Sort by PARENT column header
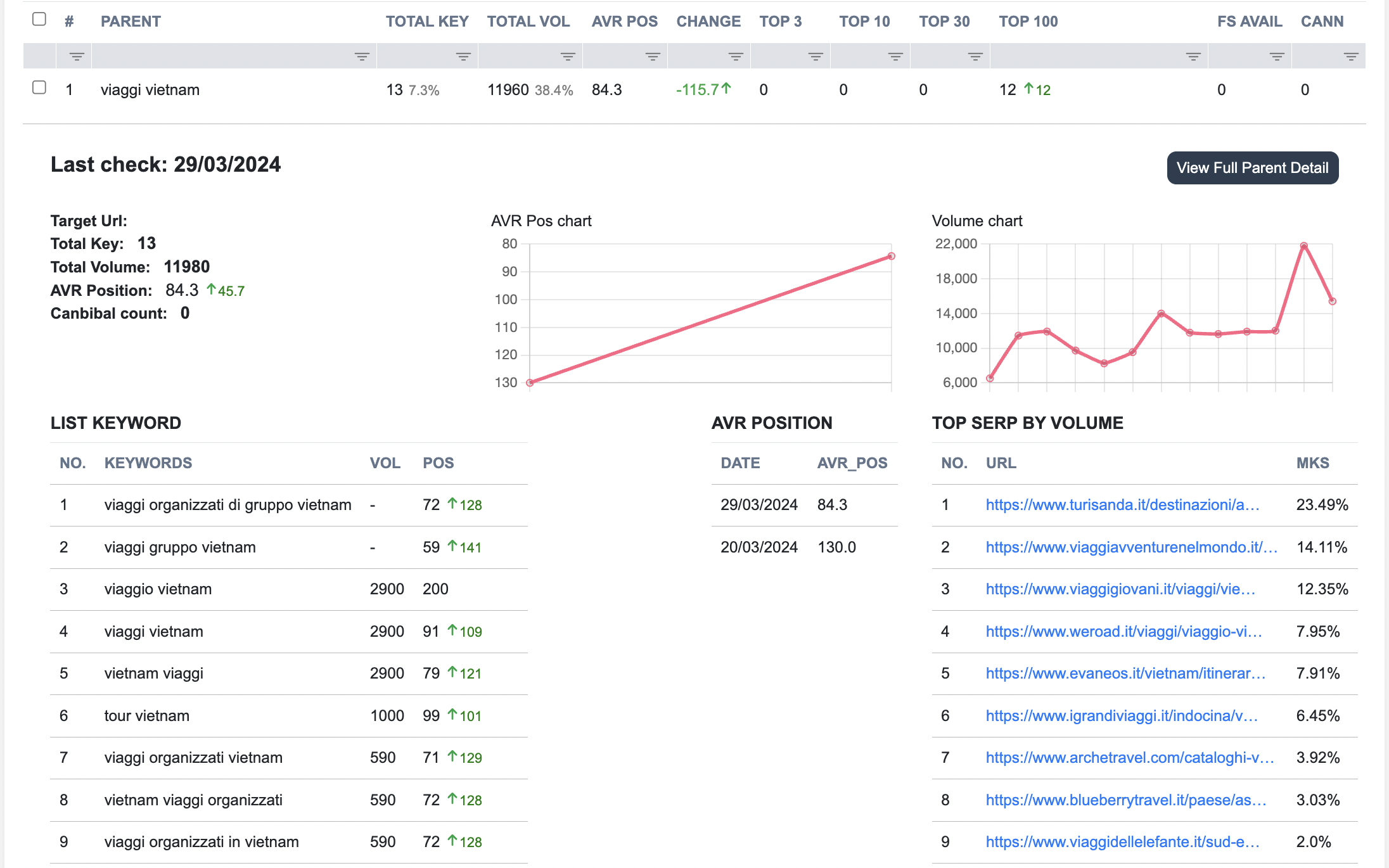 point(131,22)
